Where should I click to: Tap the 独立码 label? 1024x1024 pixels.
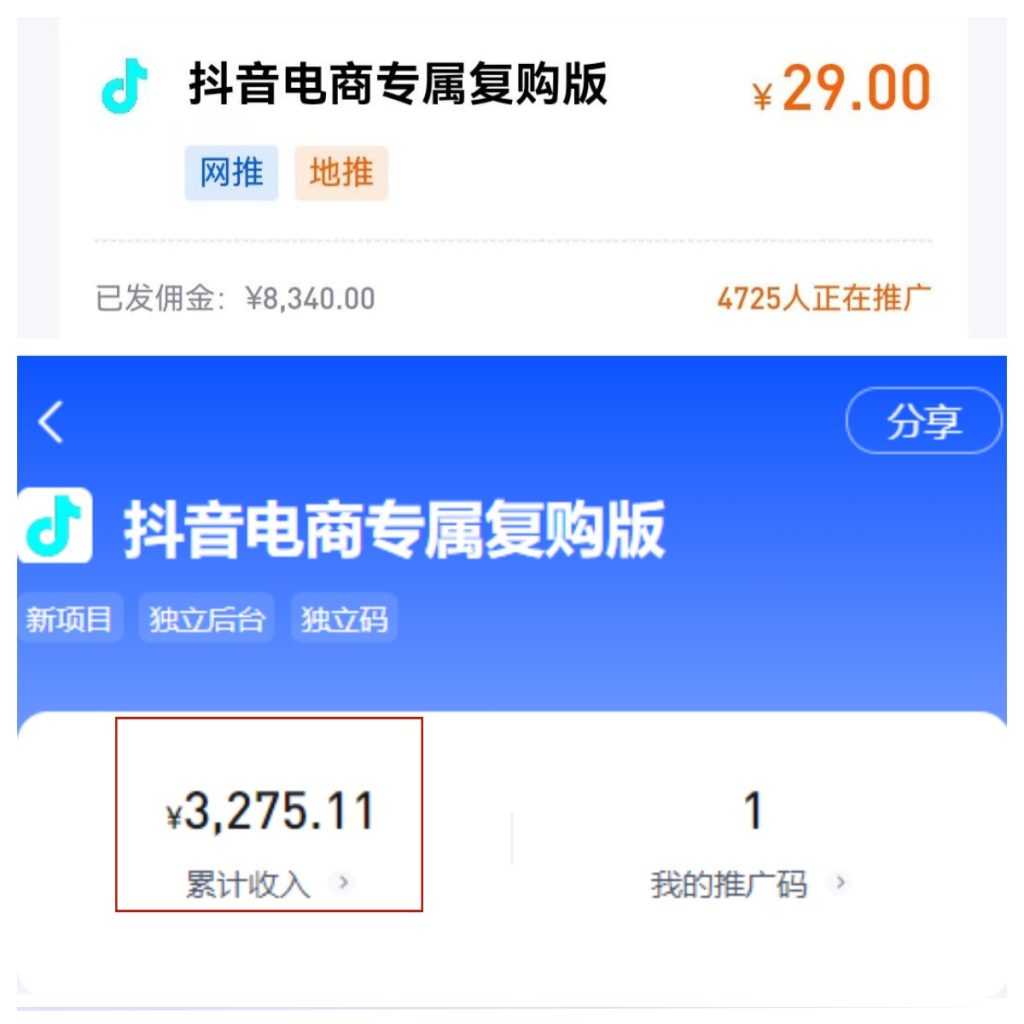point(344,618)
